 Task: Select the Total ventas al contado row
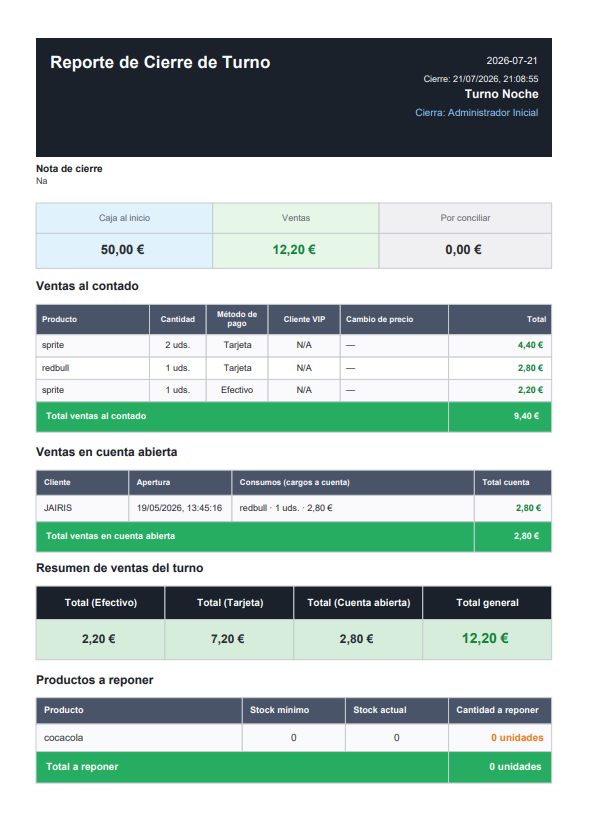(x=293, y=416)
